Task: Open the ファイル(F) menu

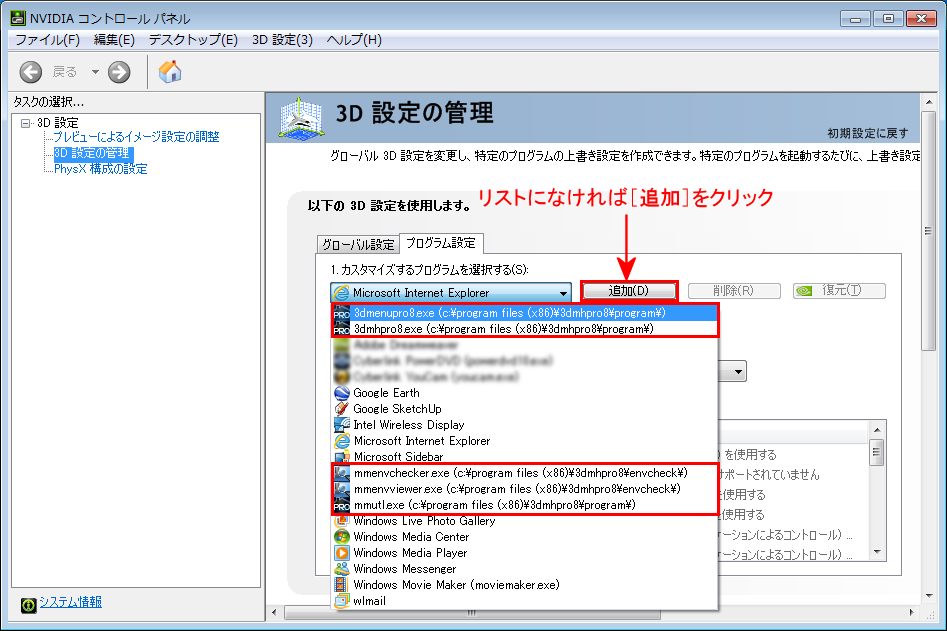Action: click(x=47, y=40)
